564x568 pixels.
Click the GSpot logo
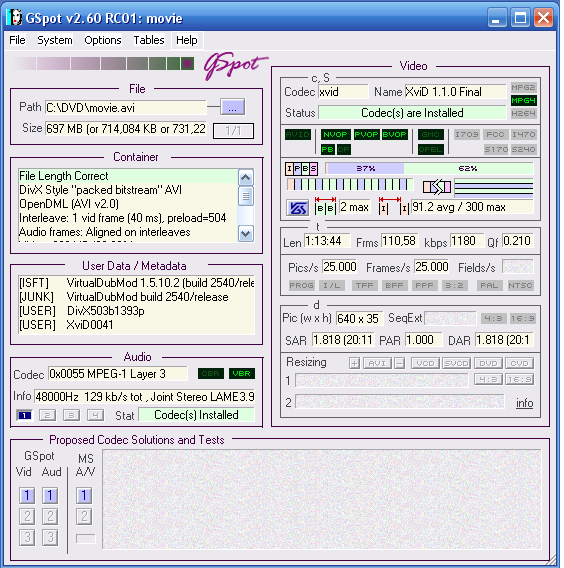point(235,66)
